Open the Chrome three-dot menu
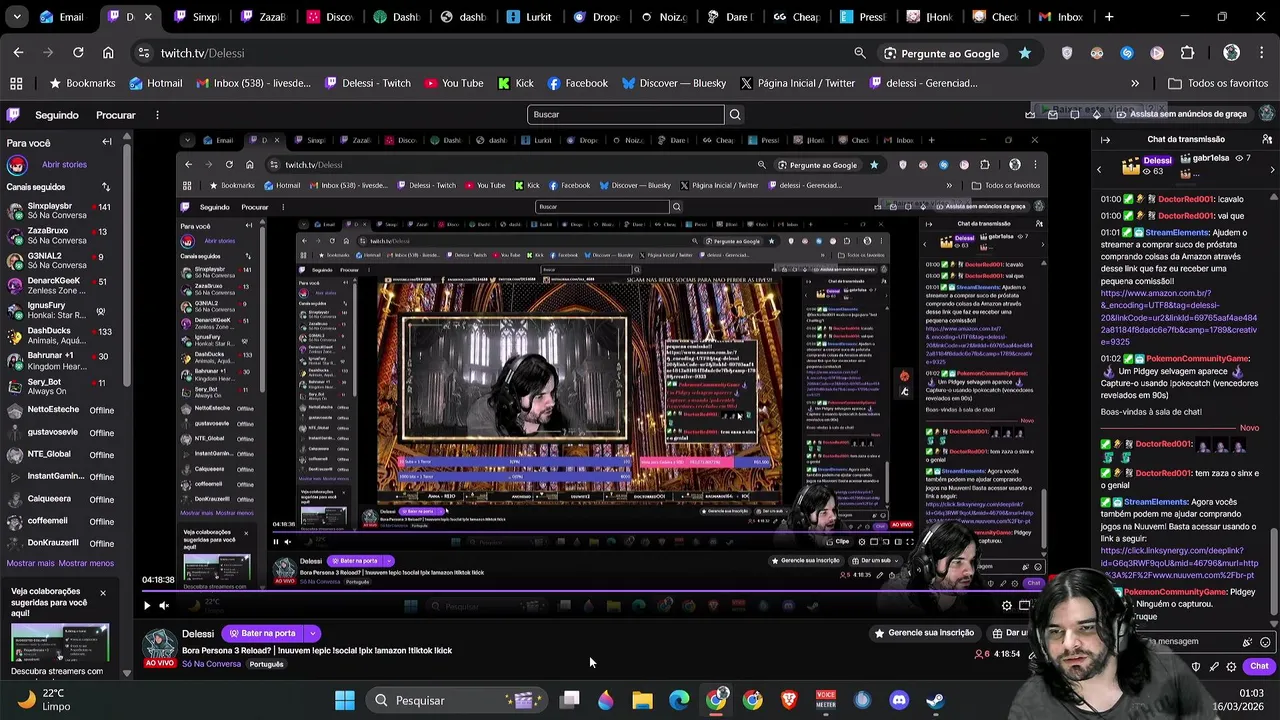1280x720 pixels. (1262, 53)
